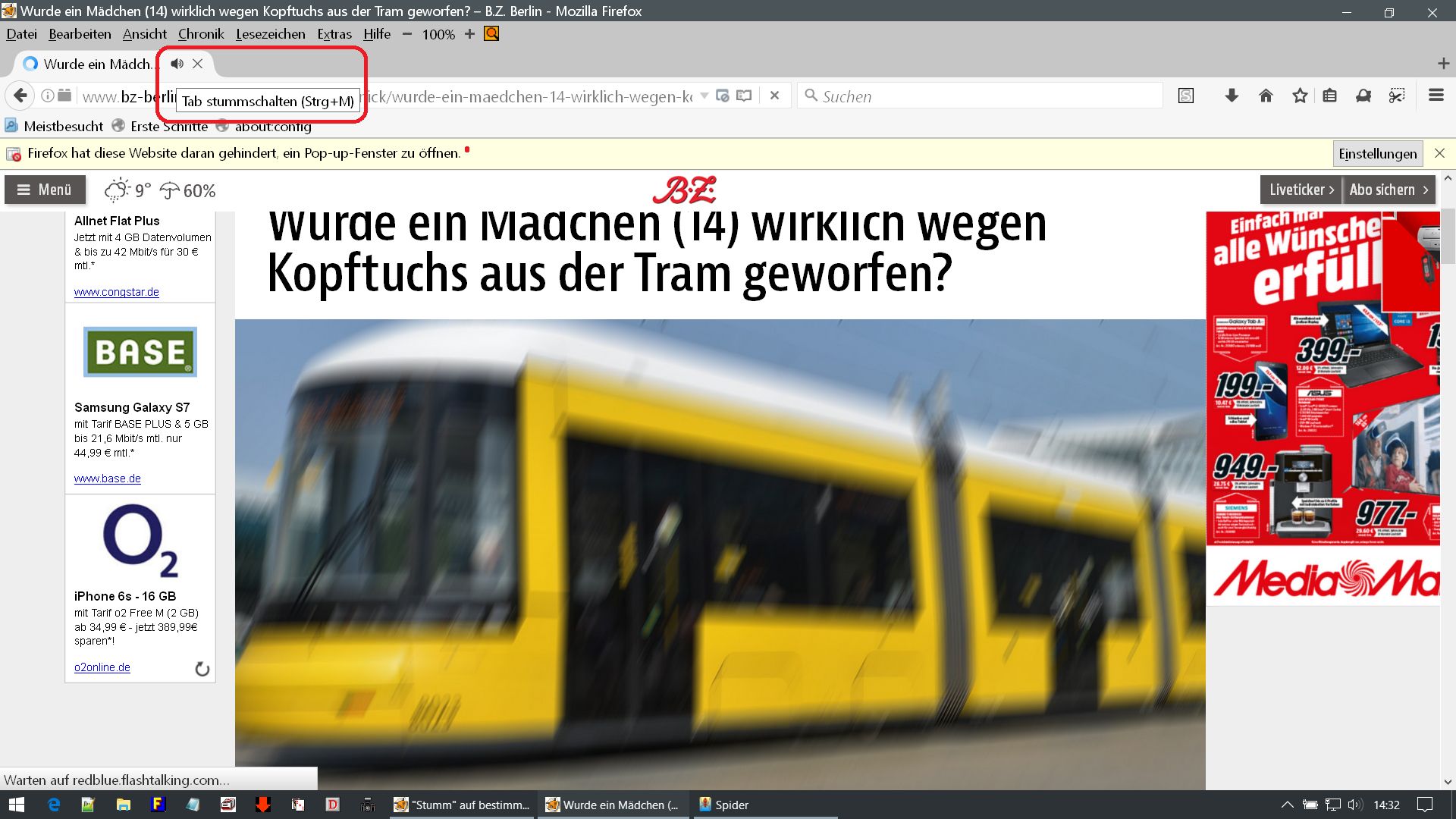Toggle Reader View book icon
Viewport: 1456px width, 819px height.
(x=744, y=96)
